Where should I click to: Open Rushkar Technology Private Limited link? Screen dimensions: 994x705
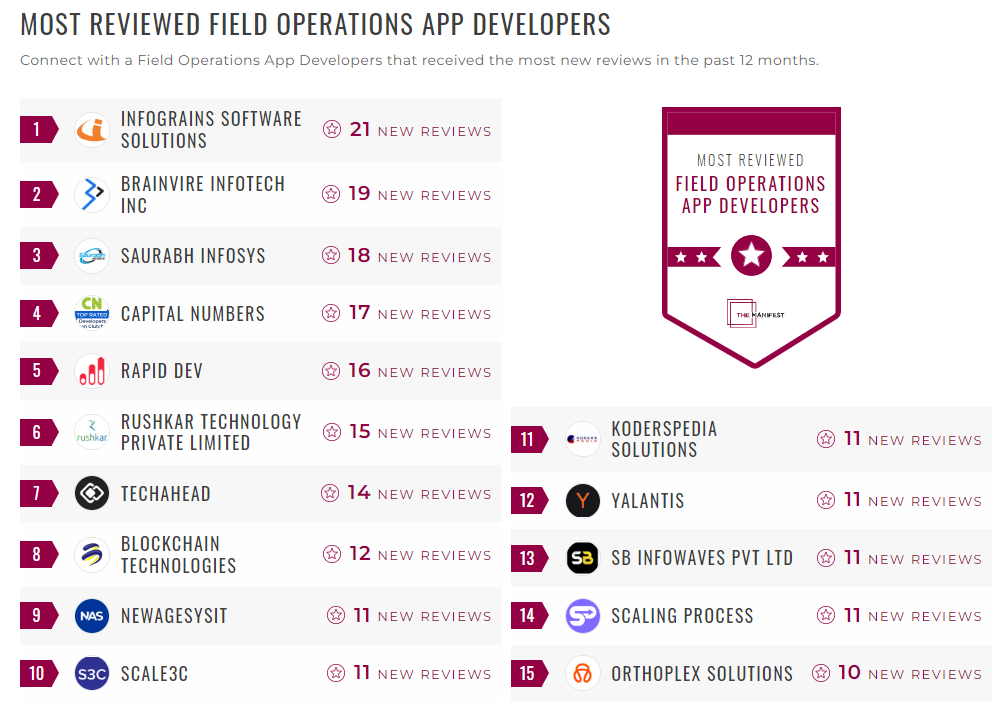pos(210,432)
